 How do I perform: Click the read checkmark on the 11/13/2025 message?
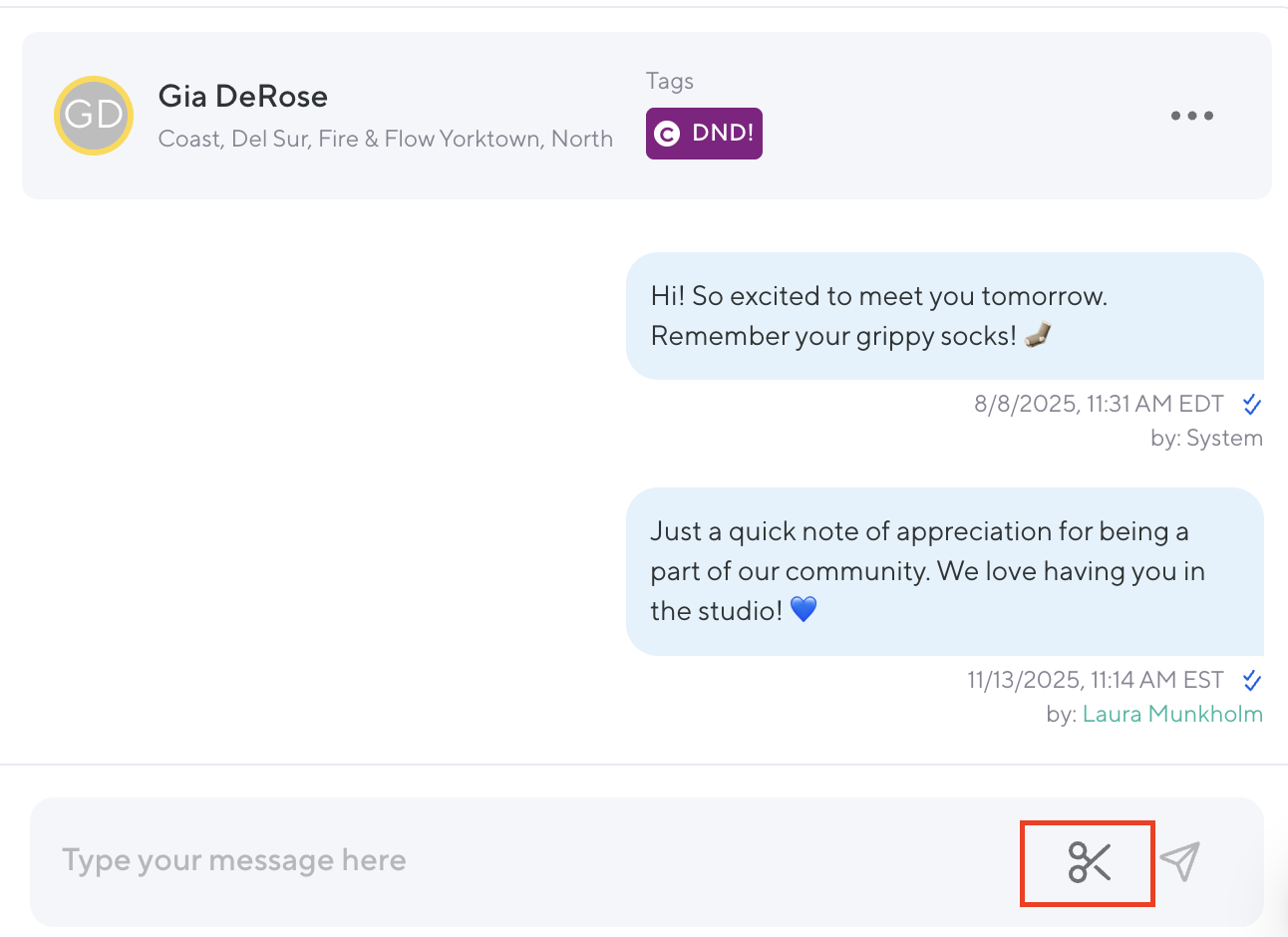click(x=1252, y=680)
